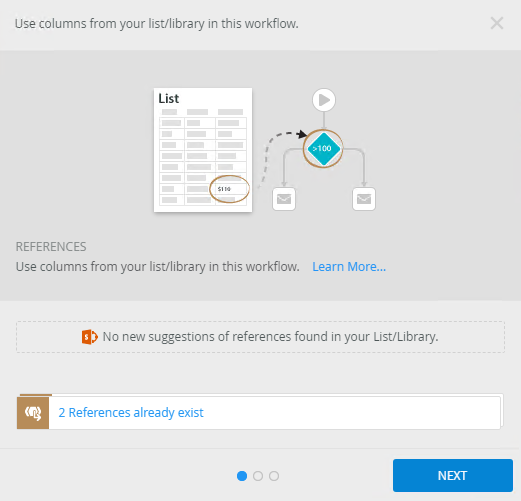Image resolution: width=521 pixels, height=501 pixels.
Task: Click the play start node in illustration
Action: [x=324, y=100]
